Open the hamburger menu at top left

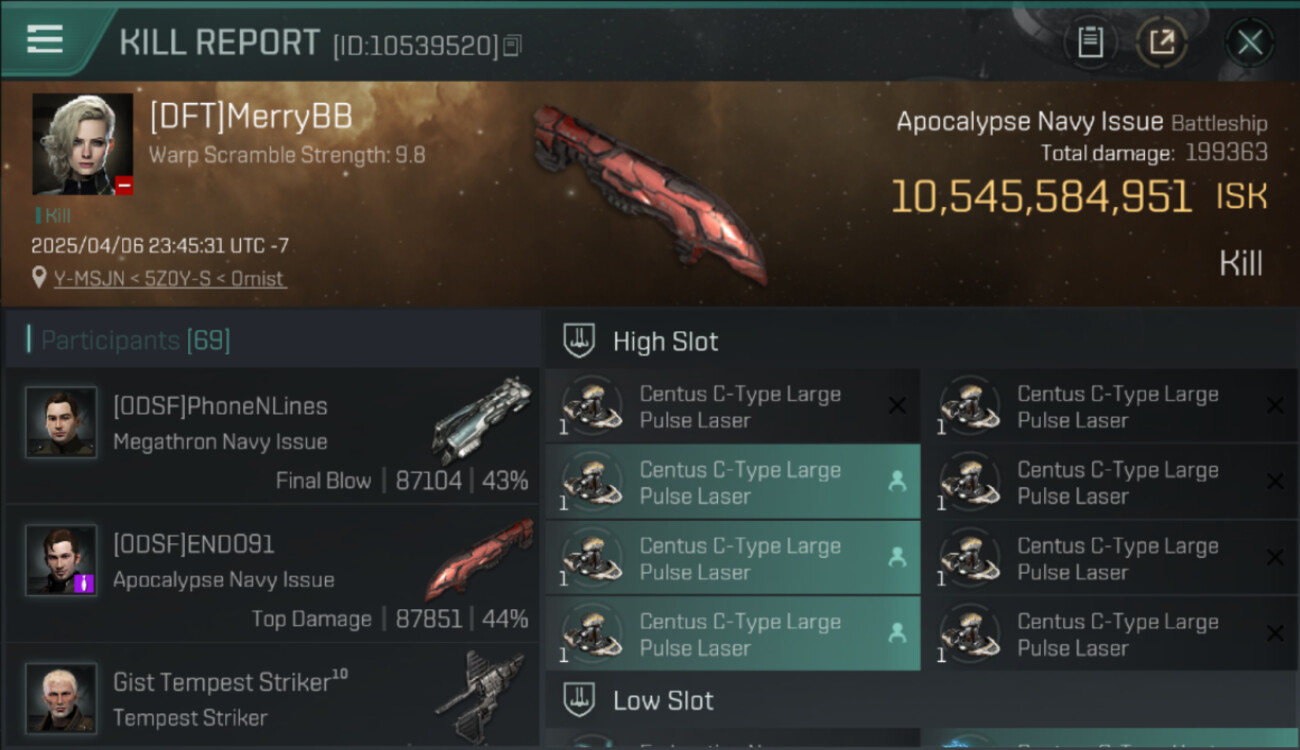45,40
